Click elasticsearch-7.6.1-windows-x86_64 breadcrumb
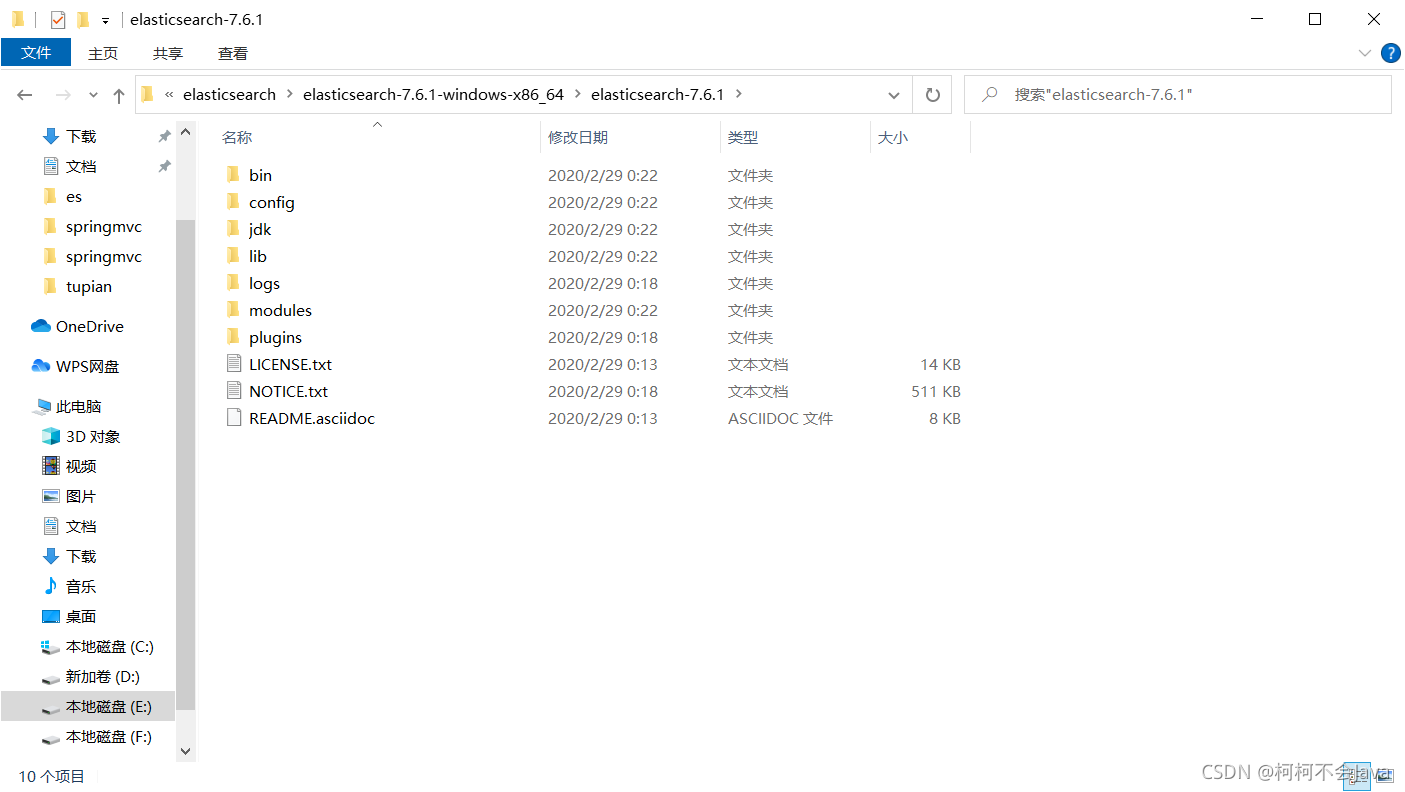The image size is (1405, 792). (433, 95)
